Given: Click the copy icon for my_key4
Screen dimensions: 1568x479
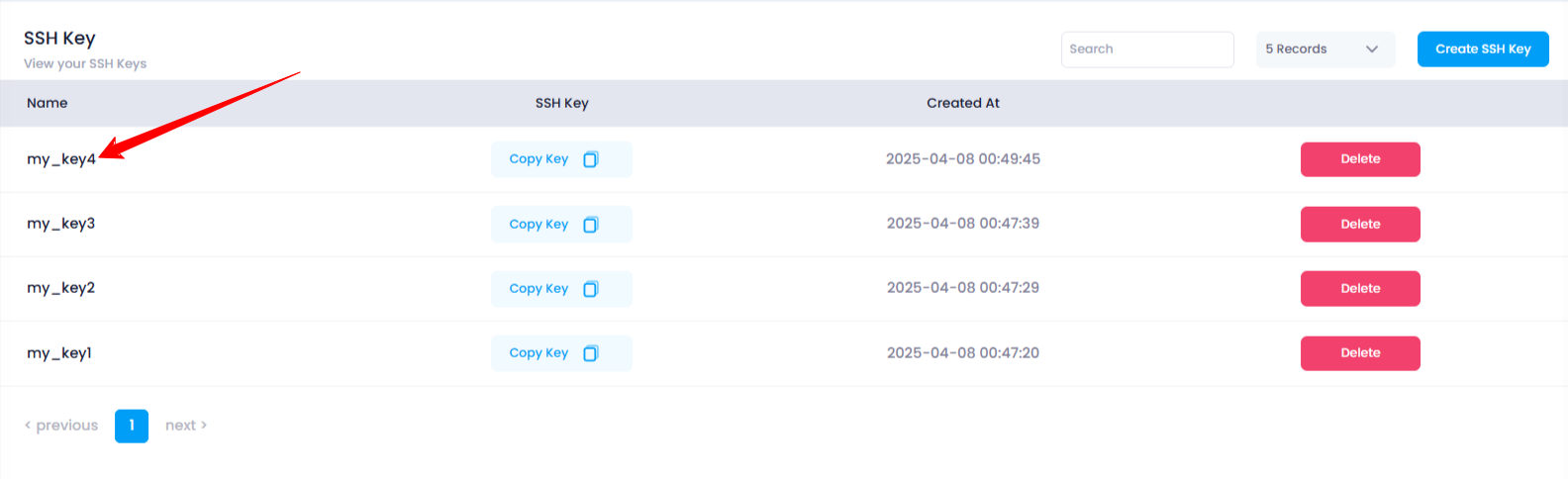Looking at the screenshot, I should pos(591,159).
